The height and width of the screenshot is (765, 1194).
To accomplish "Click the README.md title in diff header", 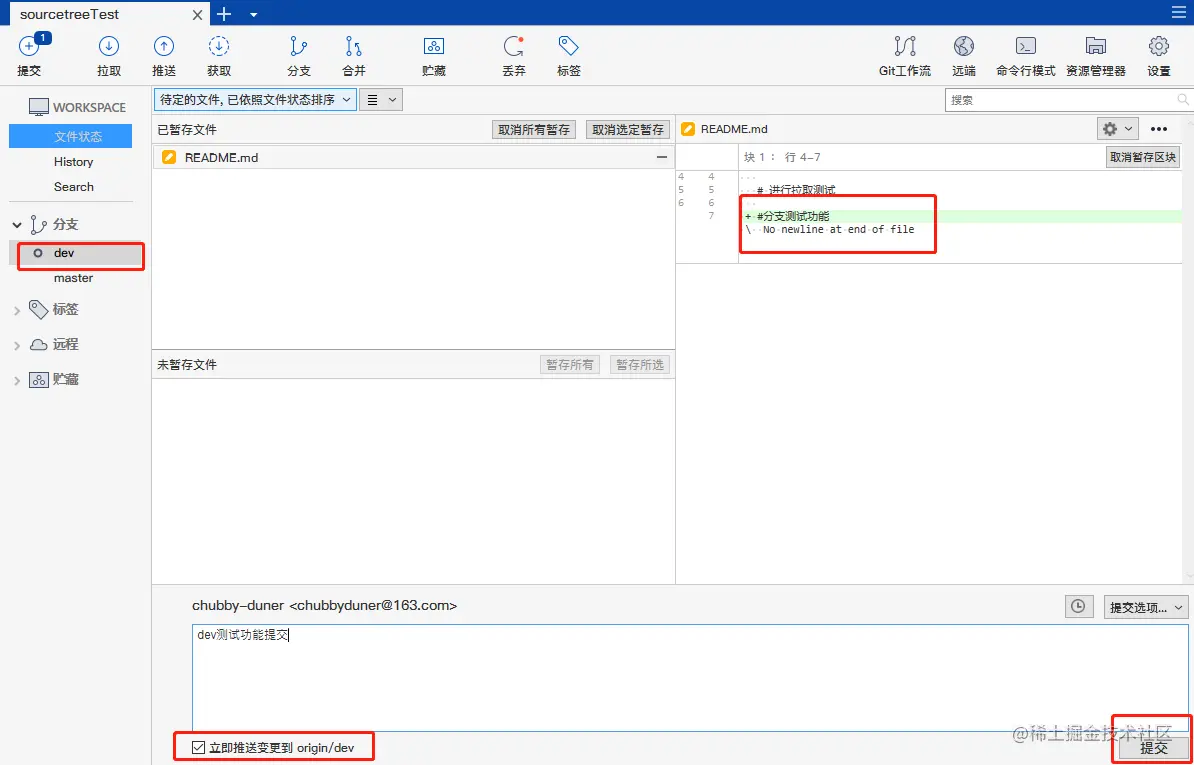I will [x=734, y=129].
